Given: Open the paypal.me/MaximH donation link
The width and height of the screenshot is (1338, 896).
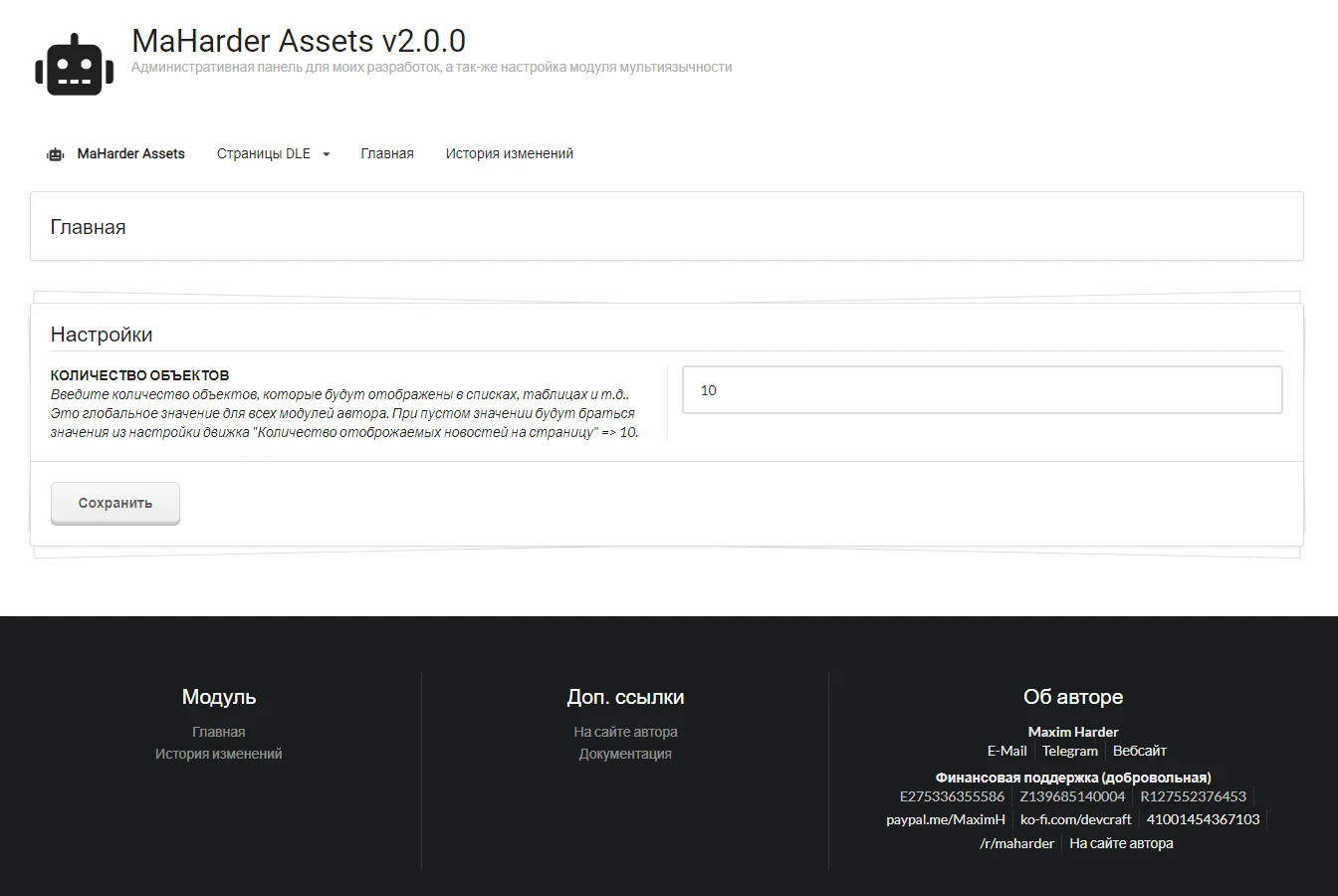Looking at the screenshot, I should click(x=945, y=820).
